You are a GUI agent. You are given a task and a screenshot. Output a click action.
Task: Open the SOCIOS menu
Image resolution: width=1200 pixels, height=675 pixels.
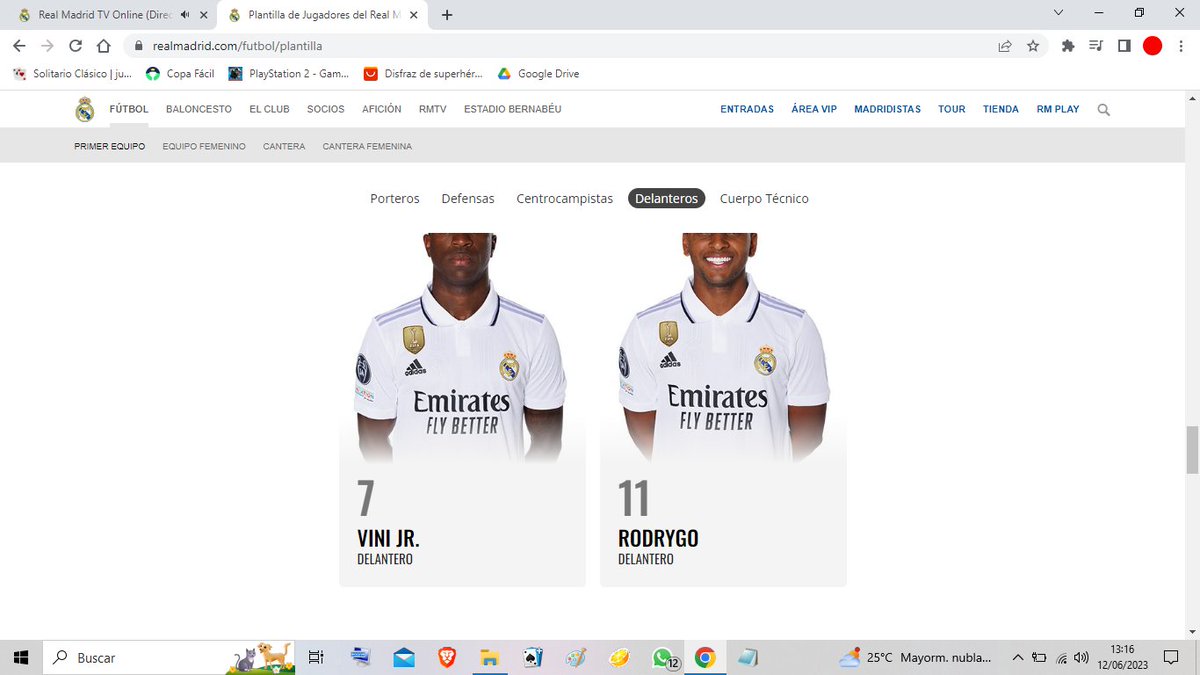pyautogui.click(x=326, y=109)
